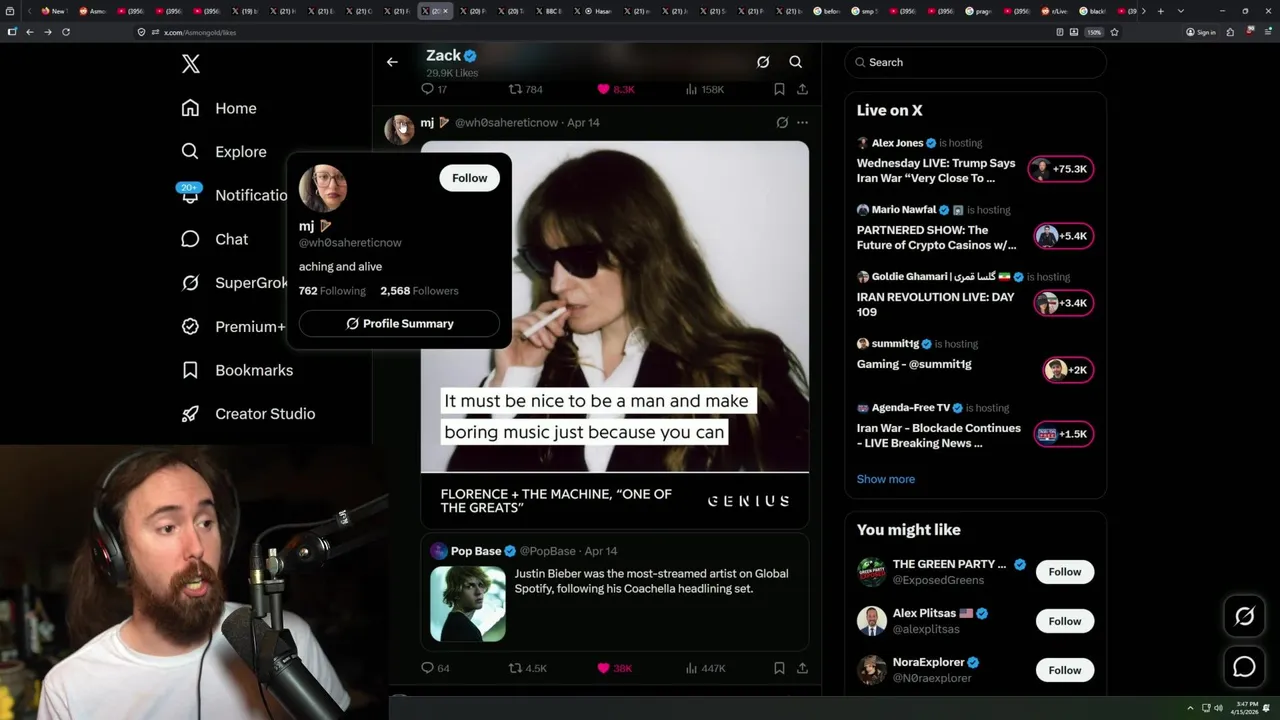Open quoted Pop Base post thumbnail
The width and height of the screenshot is (1280, 720).
[468, 604]
